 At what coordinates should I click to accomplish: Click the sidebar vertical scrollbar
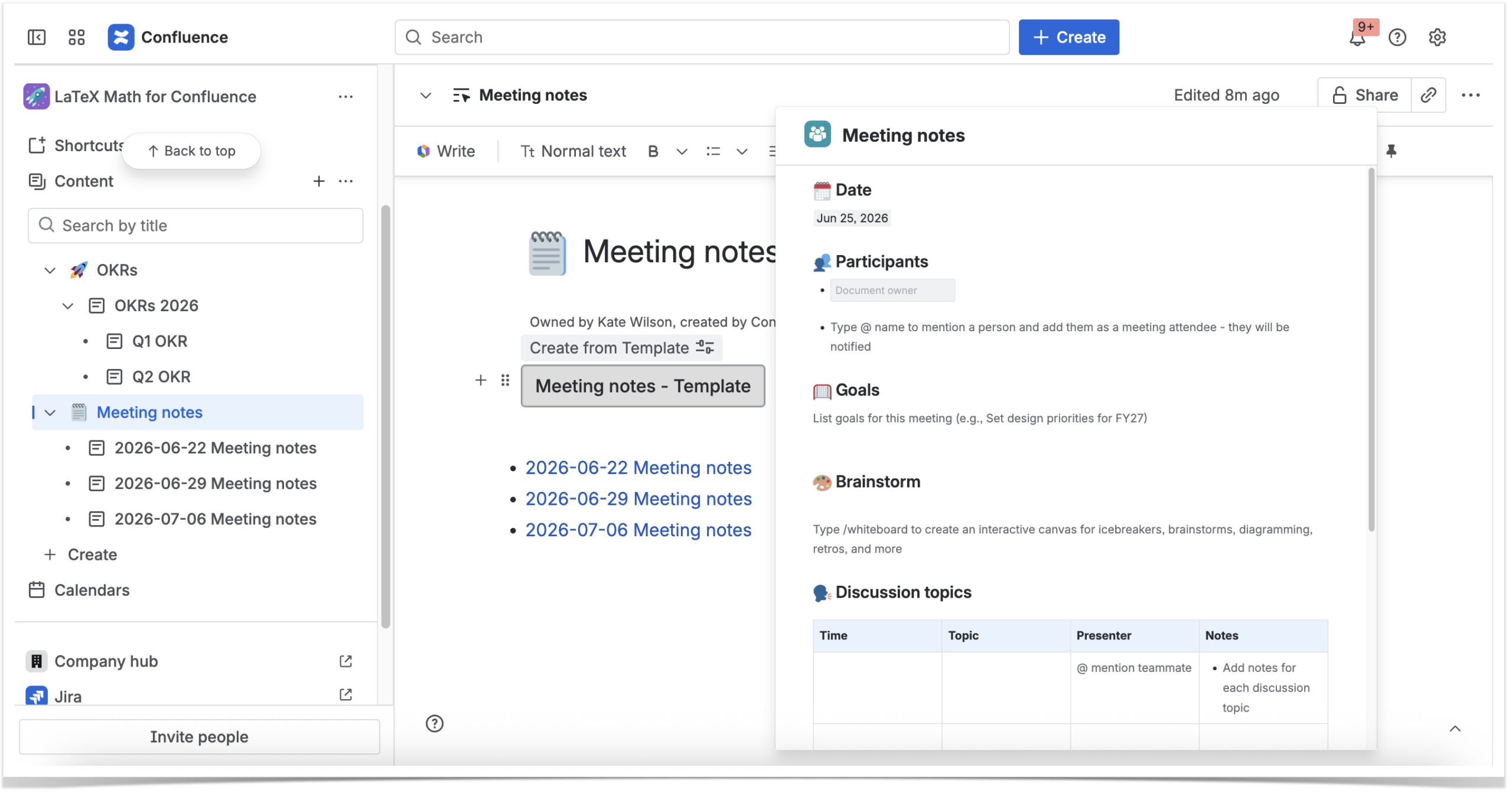tap(386, 416)
